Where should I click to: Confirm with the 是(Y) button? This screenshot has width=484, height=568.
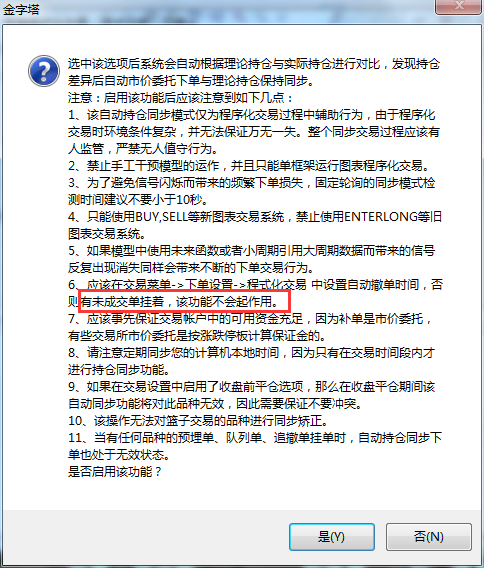coord(331,536)
